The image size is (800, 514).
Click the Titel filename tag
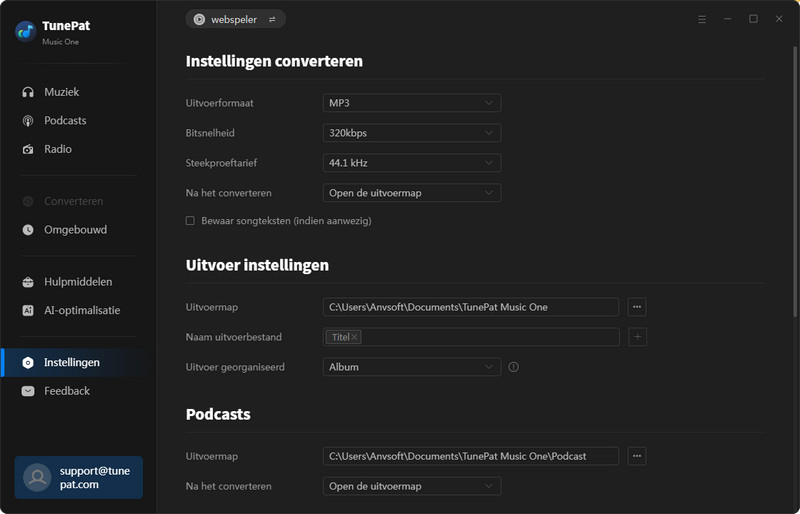tap(343, 337)
